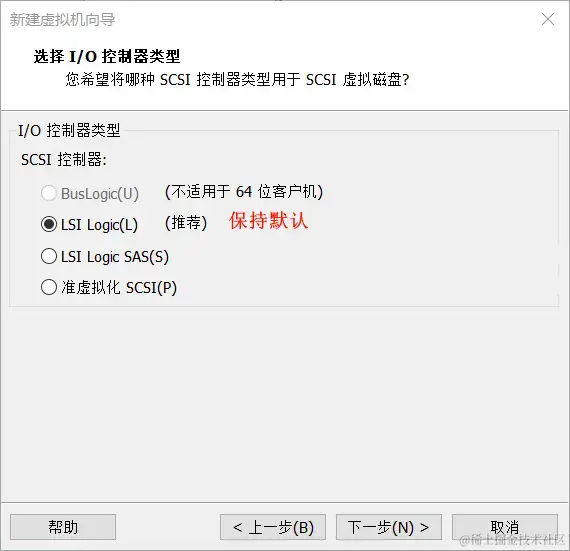Select the LSI Logic(L) radio button
The width and height of the screenshot is (570, 551).
click(x=49, y=224)
